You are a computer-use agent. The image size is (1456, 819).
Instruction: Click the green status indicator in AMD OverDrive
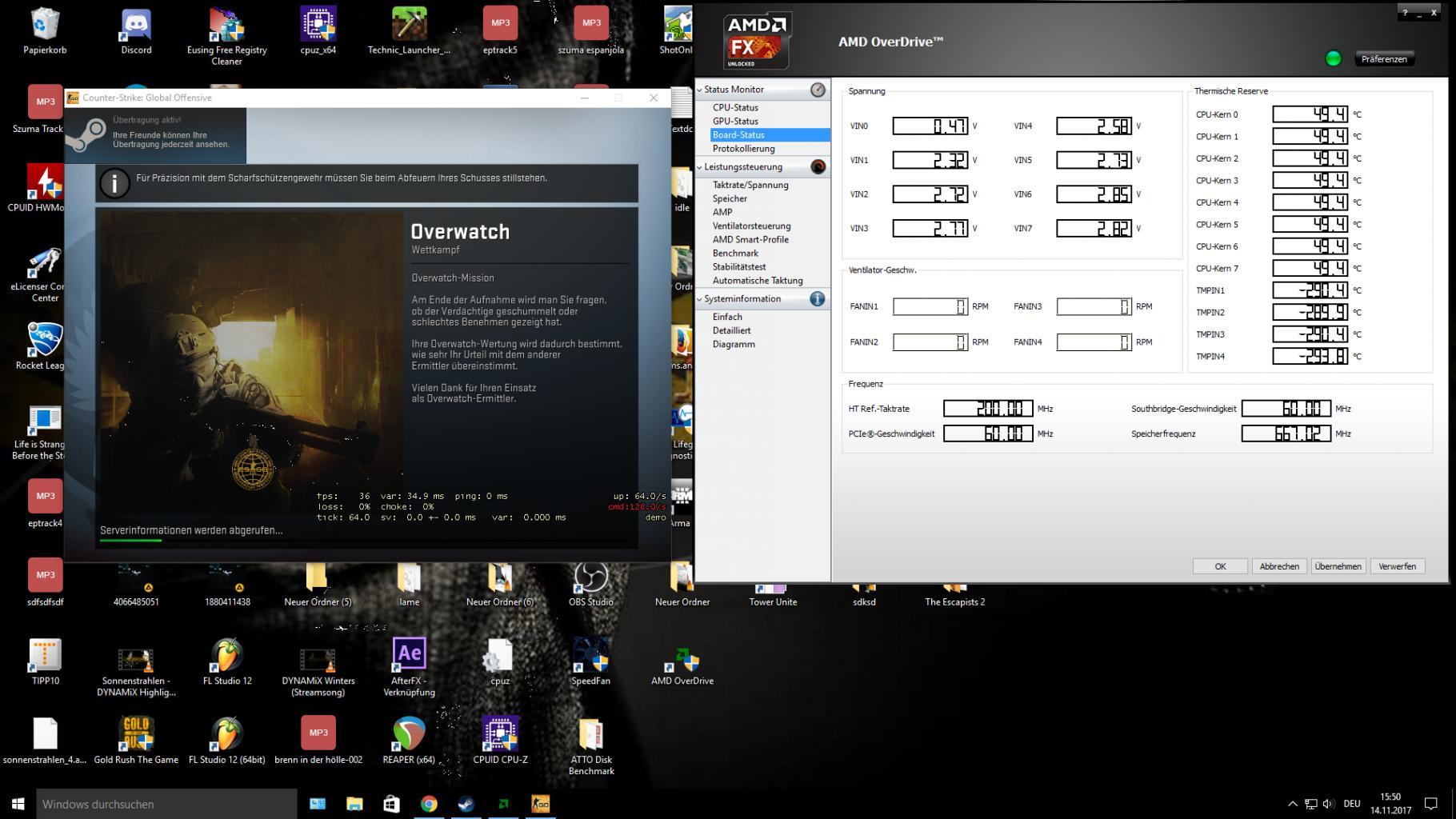coord(1334,58)
